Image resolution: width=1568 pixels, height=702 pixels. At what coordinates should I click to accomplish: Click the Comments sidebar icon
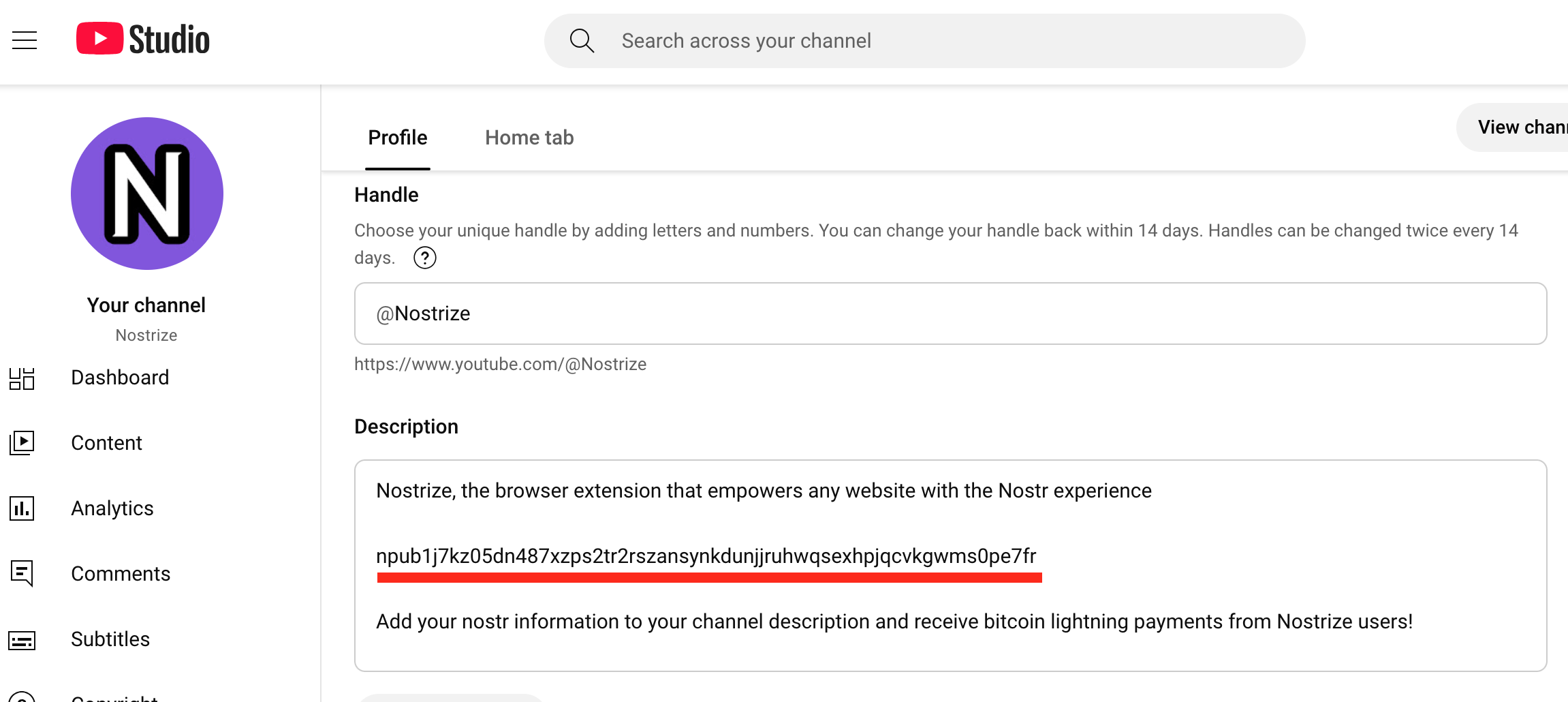pyautogui.click(x=22, y=574)
